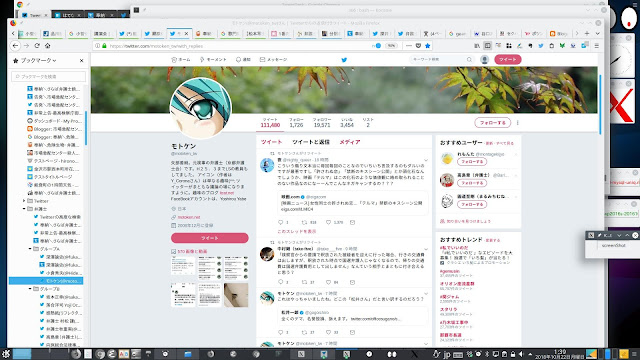Open a new tab with the plus button
640x360 pixels.
point(587,33)
